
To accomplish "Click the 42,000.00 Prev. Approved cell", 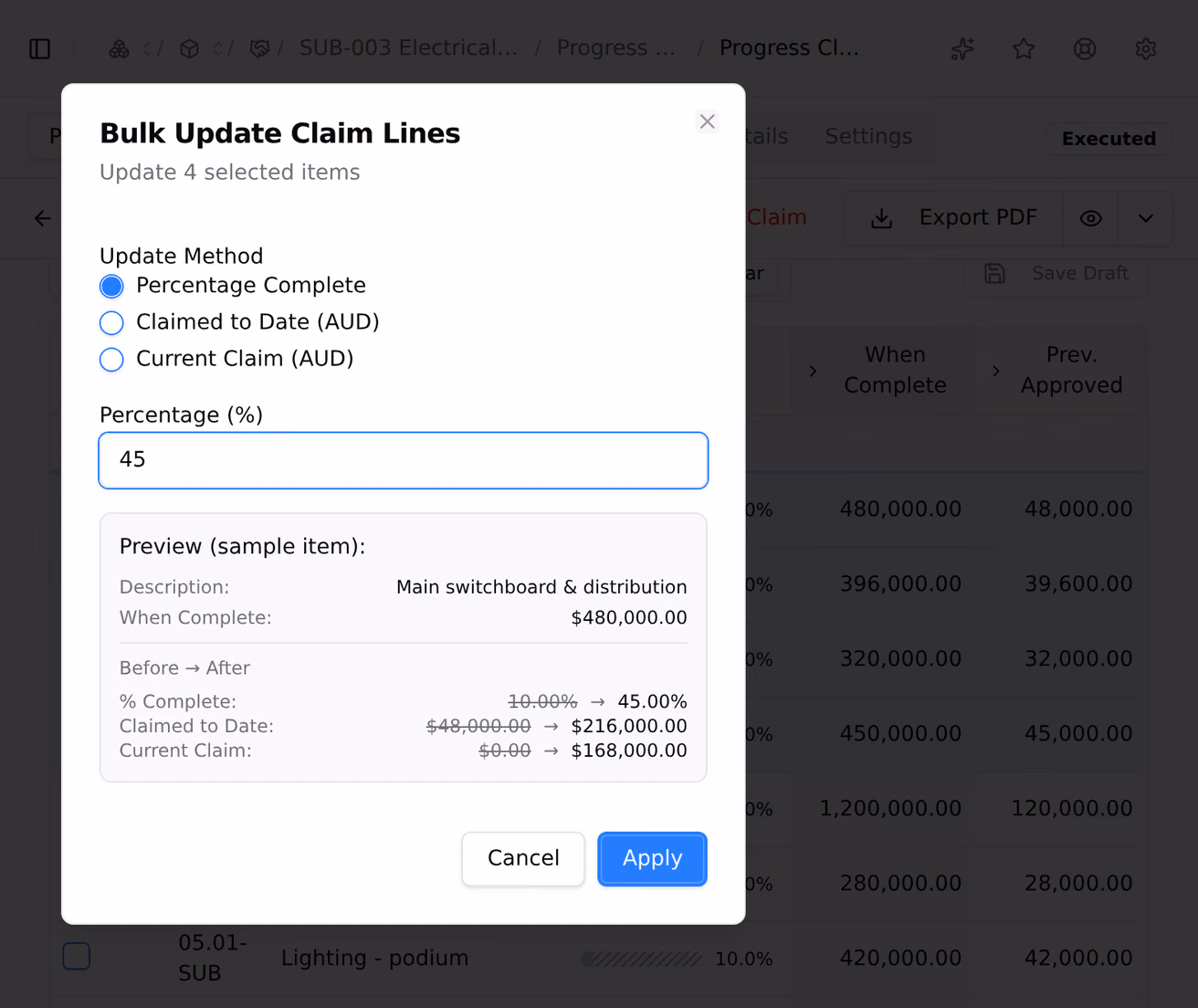I will tap(1077, 958).
